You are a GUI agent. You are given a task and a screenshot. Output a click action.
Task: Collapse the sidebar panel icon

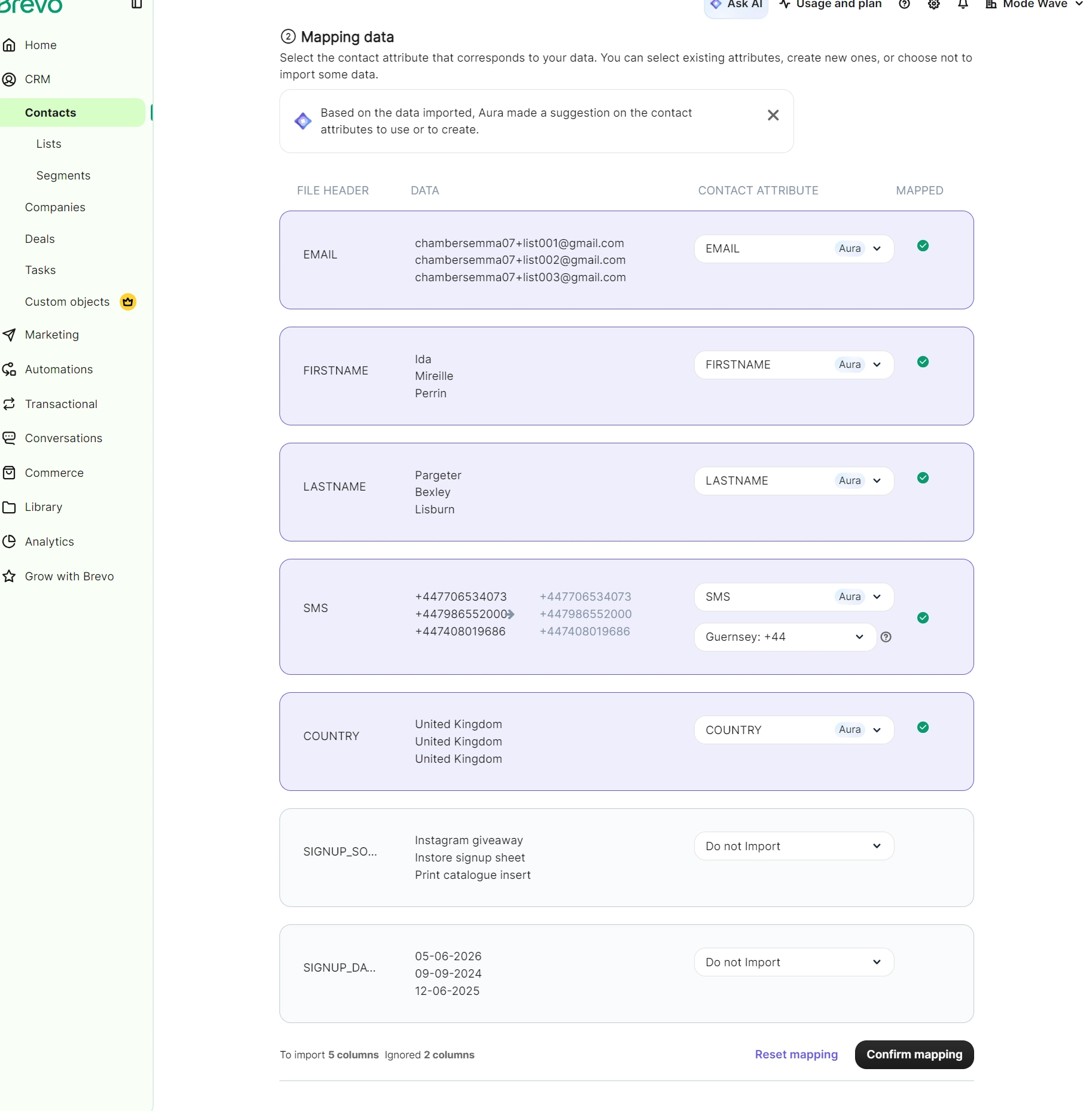pyautogui.click(x=136, y=4)
